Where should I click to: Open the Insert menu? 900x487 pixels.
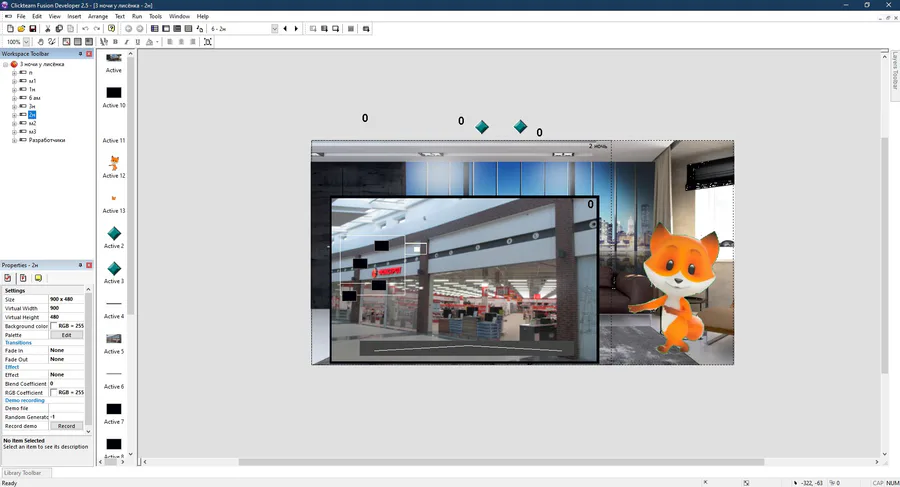(x=74, y=17)
